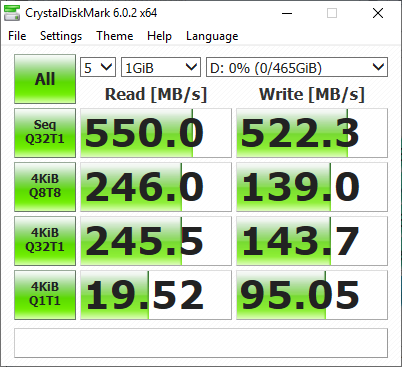Viewport: 402px width, 367px height.
Task: Open the Settings menu
Action: [61, 36]
